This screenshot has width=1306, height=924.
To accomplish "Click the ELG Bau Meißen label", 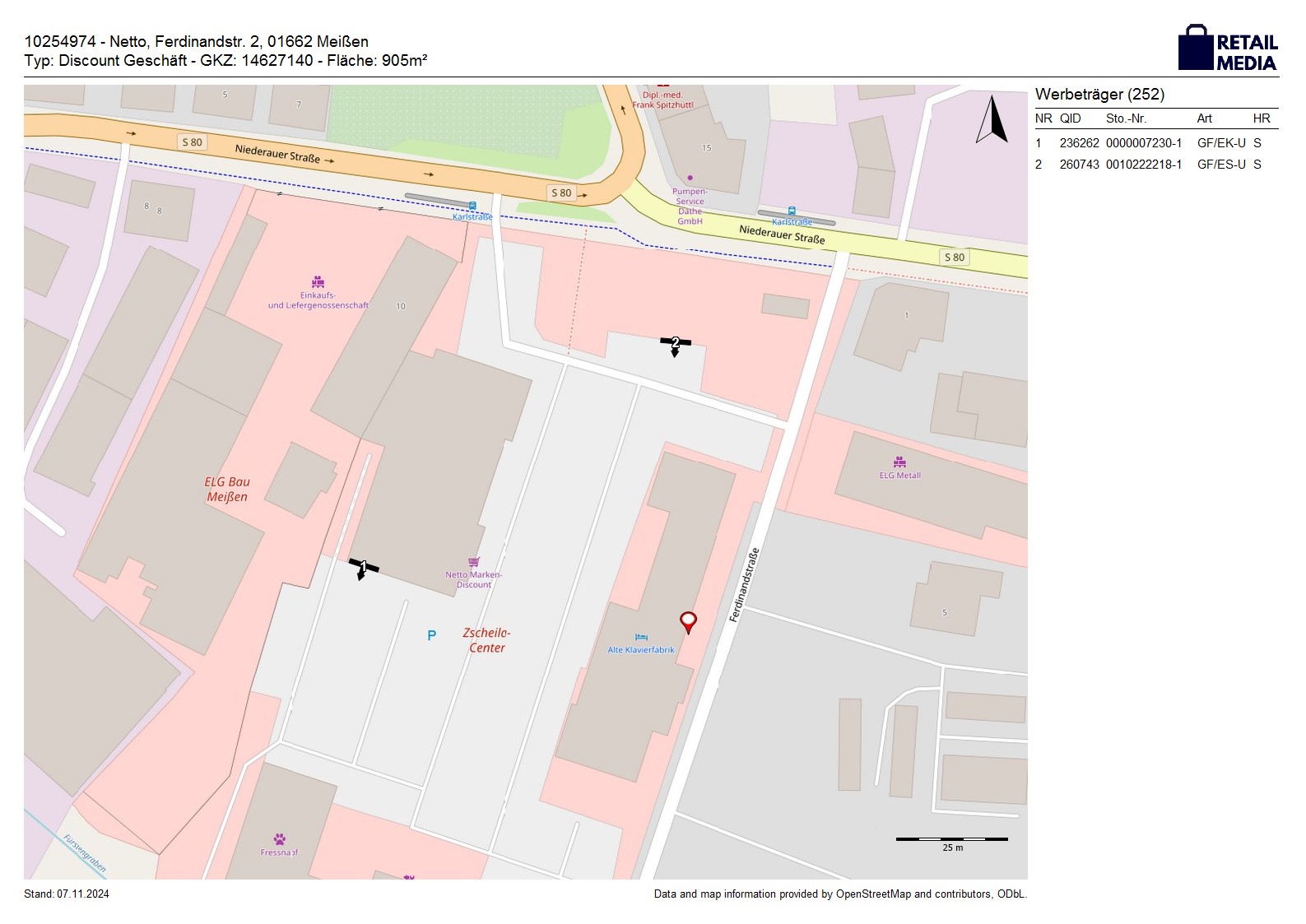I will [227, 490].
